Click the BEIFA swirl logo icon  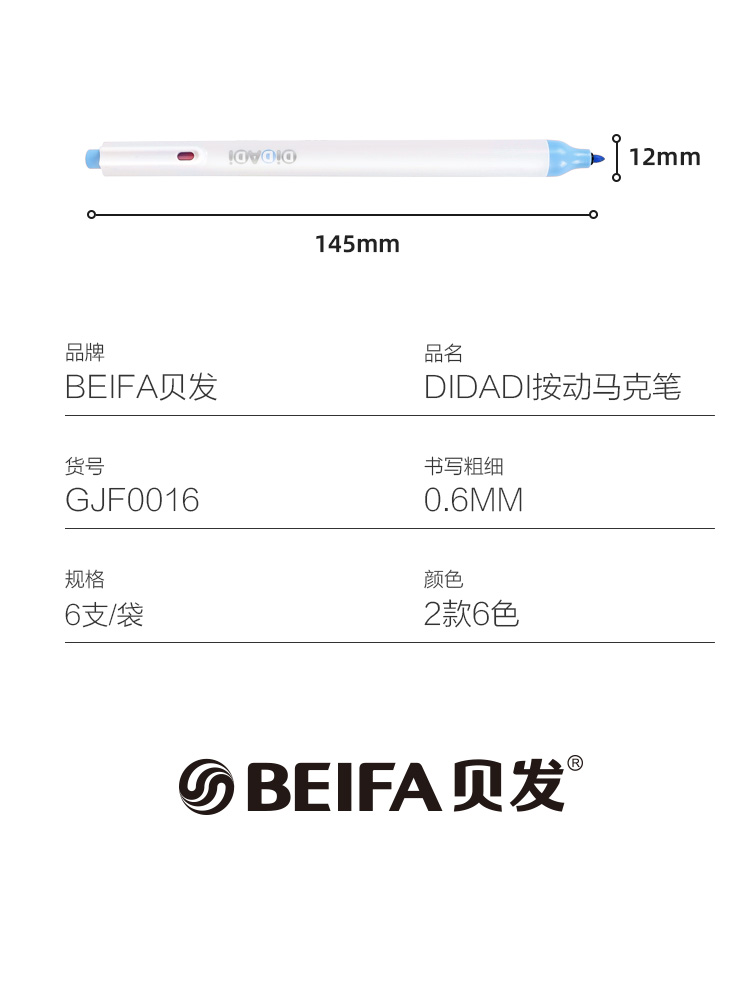pos(206,785)
